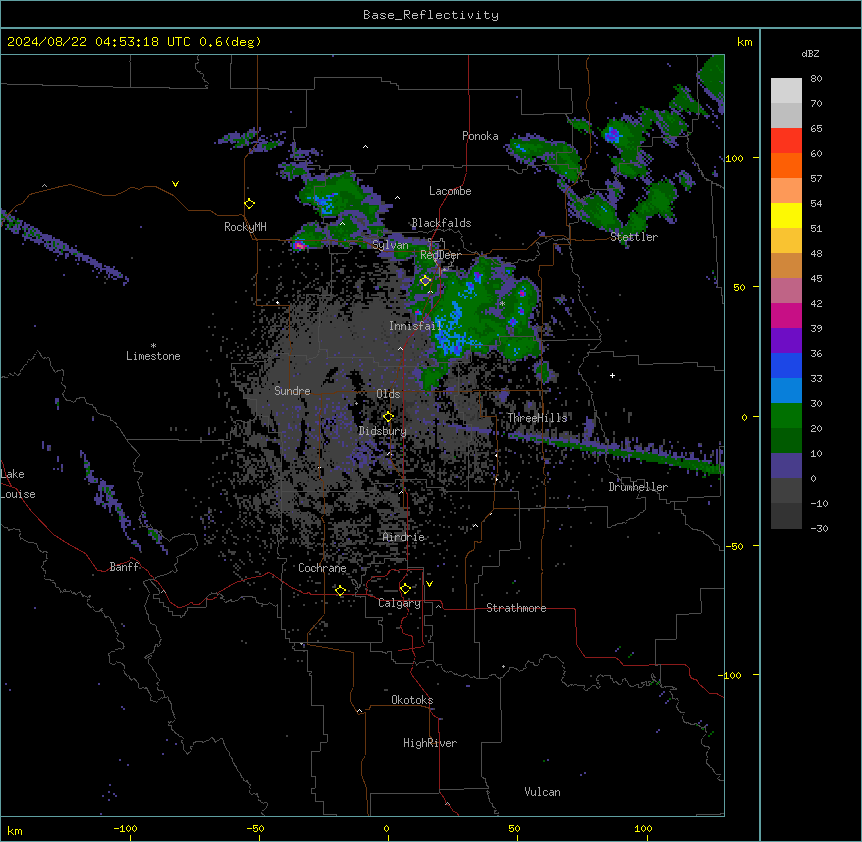Click the Airdrie label

404,537
